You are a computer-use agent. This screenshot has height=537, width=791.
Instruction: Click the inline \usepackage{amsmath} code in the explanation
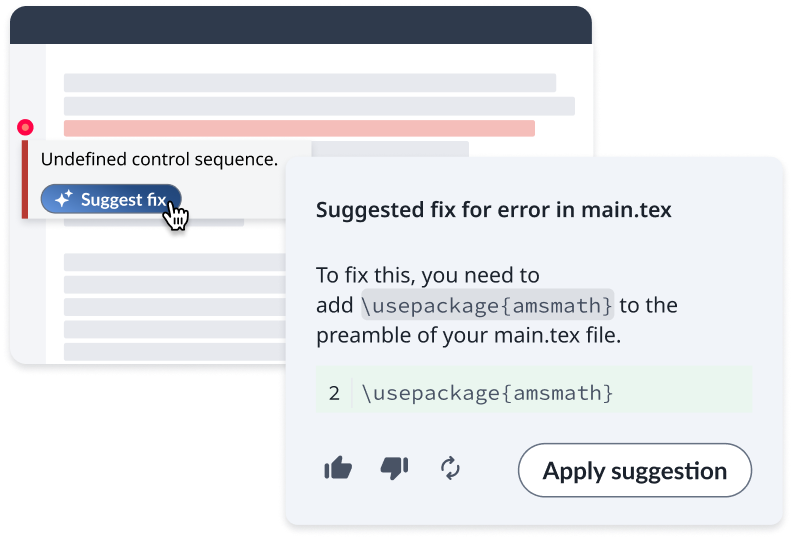point(487,305)
